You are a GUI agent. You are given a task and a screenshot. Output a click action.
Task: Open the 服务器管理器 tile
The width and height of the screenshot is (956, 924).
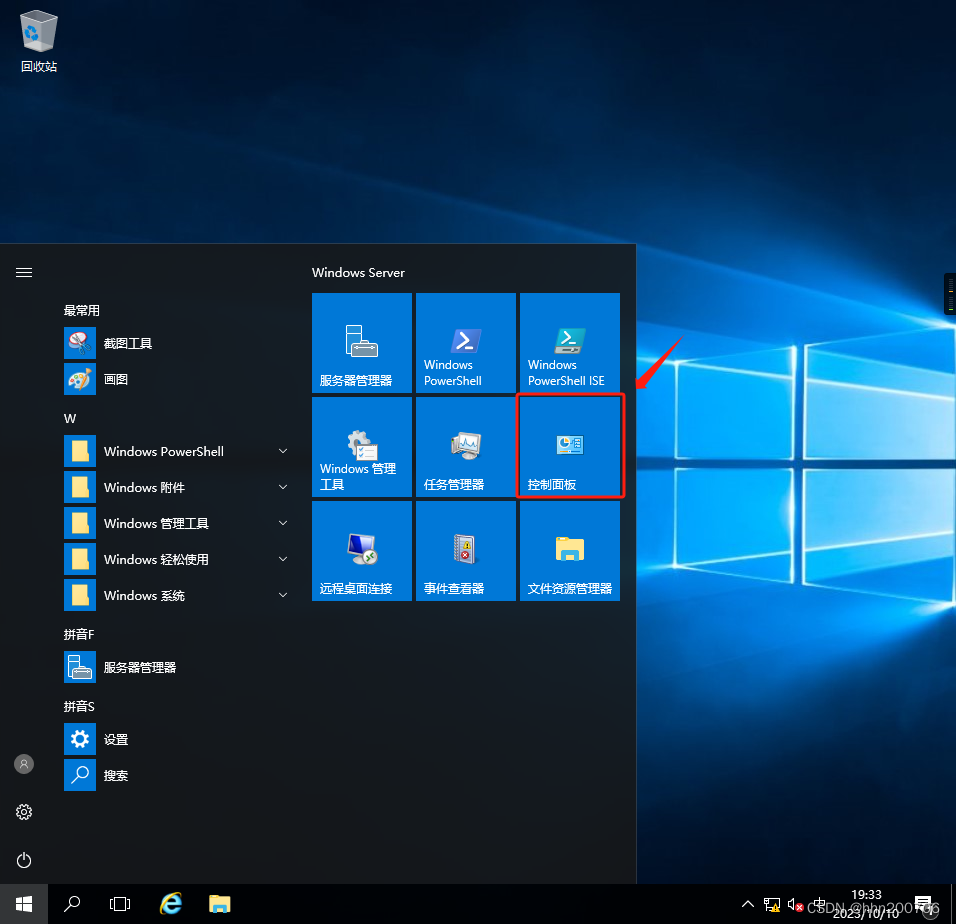coord(362,343)
